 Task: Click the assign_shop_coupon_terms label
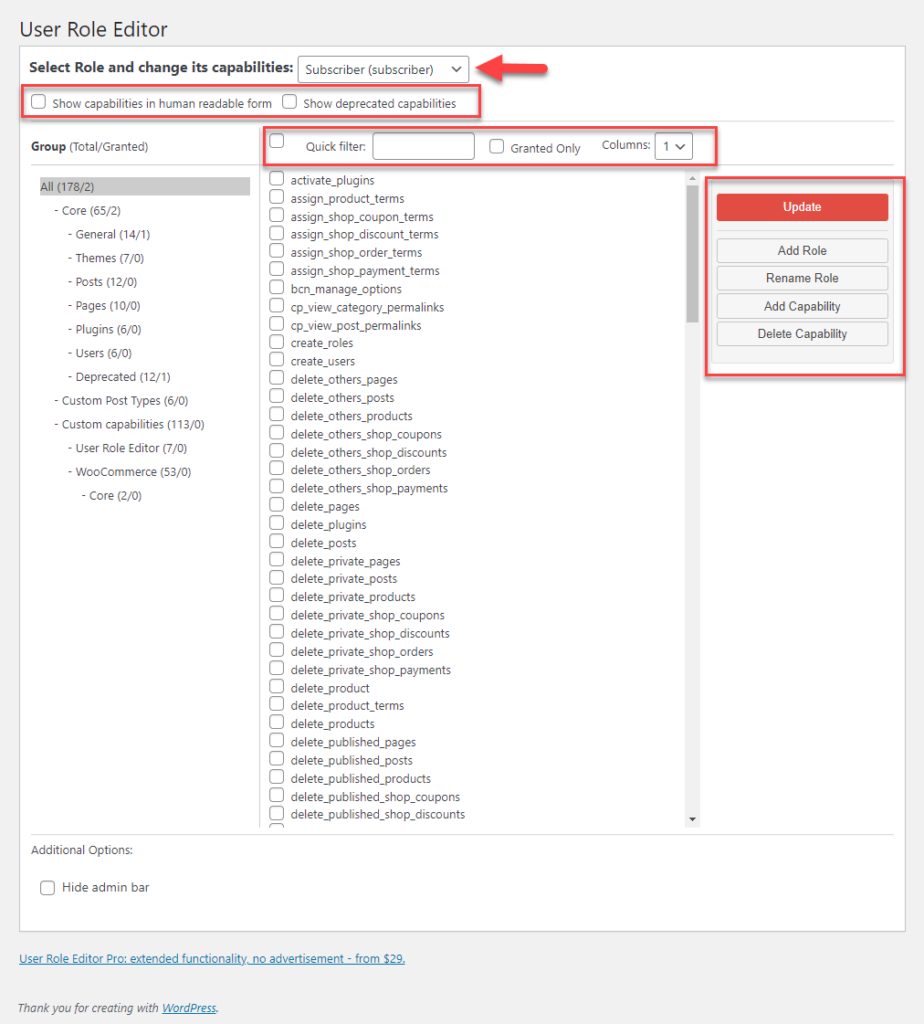point(362,217)
